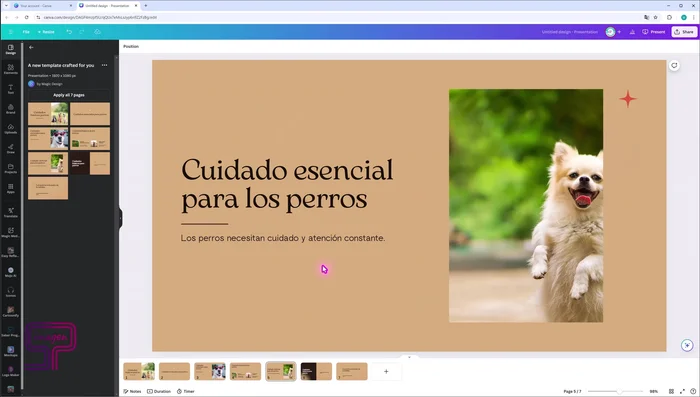This screenshot has width=700, height=397.
Task: Go back from the template panel
Action: coord(31,47)
